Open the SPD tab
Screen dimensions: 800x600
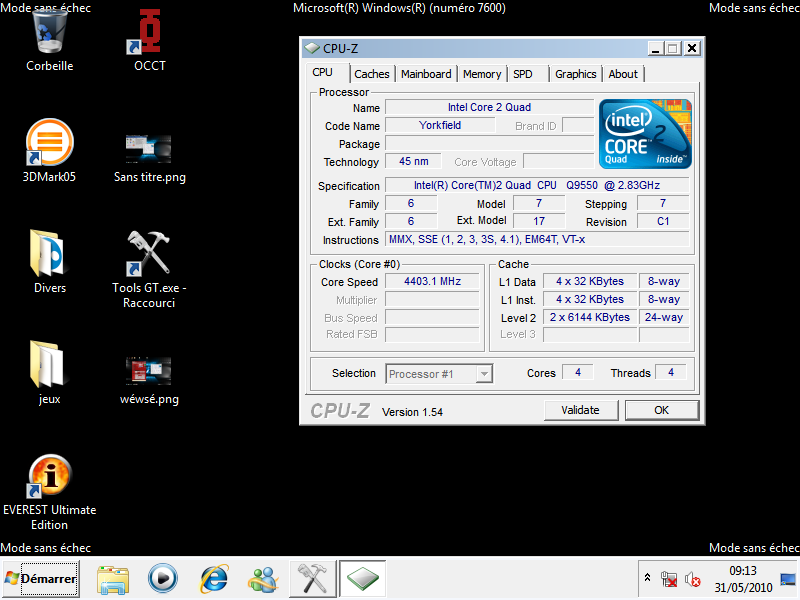(522, 74)
